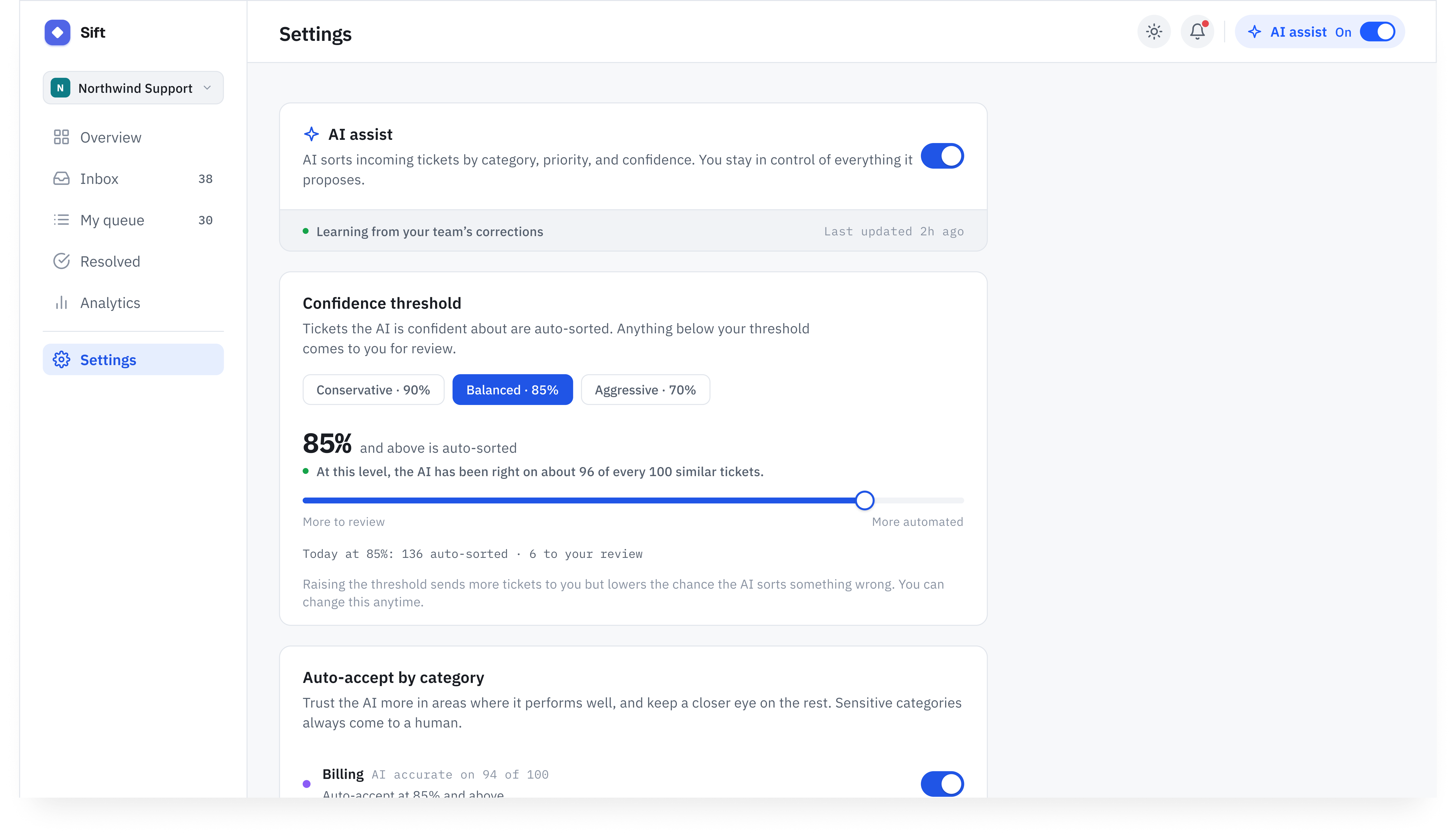Viewport: 1456px width, 839px height.
Task: Open the Inbox page
Action: (133, 179)
